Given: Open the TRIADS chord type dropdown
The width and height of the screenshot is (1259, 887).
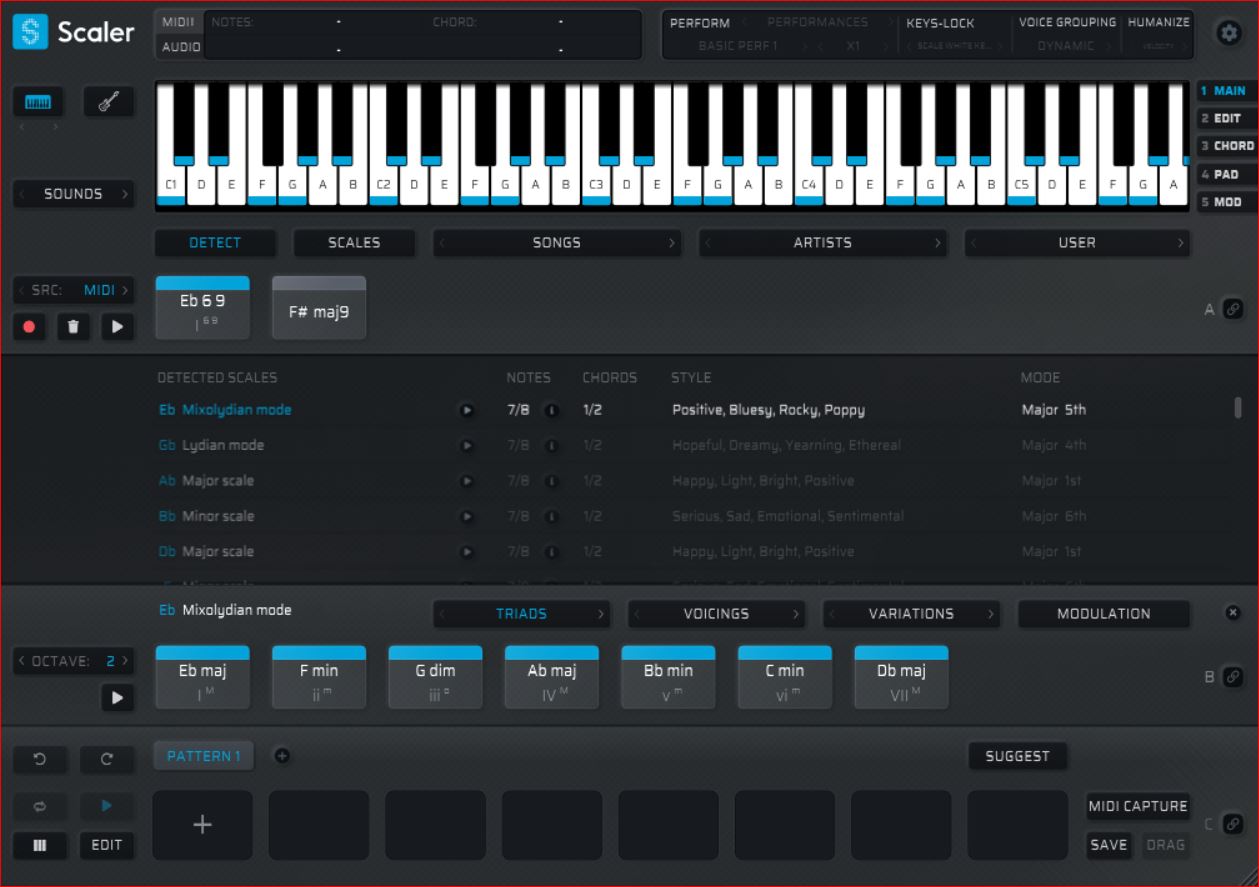Looking at the screenshot, I should click(x=521, y=614).
